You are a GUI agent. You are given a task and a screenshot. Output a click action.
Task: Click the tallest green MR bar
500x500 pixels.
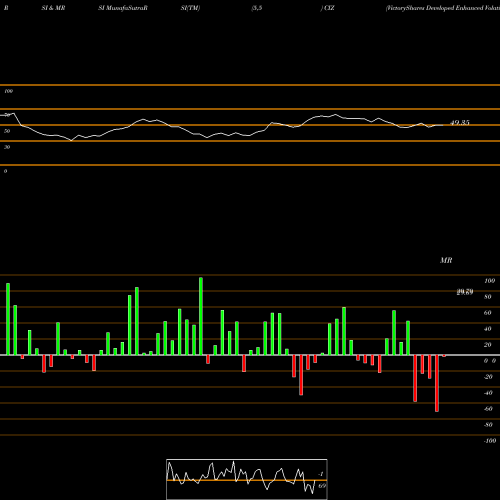pos(201,316)
